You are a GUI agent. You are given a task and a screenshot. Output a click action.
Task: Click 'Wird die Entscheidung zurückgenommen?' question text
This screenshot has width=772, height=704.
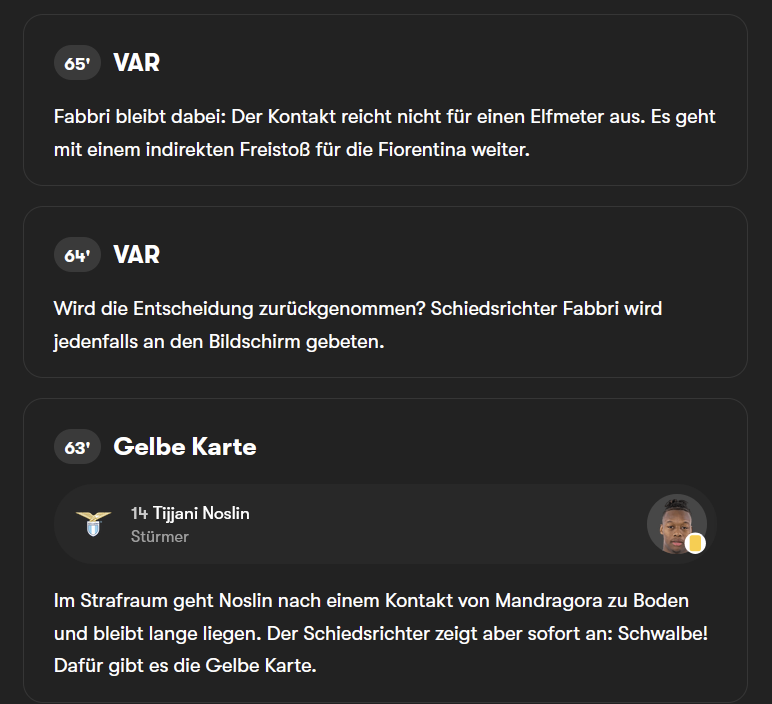pos(240,308)
